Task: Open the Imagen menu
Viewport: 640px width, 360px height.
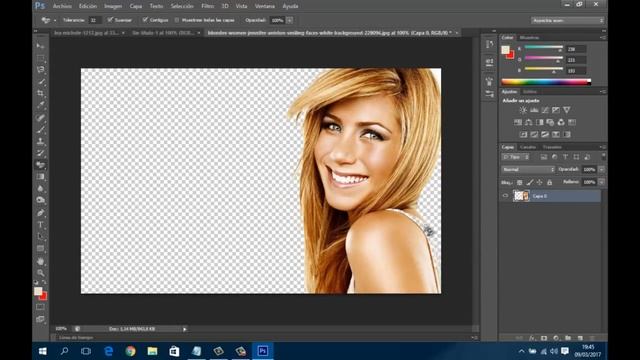Action: click(x=113, y=6)
